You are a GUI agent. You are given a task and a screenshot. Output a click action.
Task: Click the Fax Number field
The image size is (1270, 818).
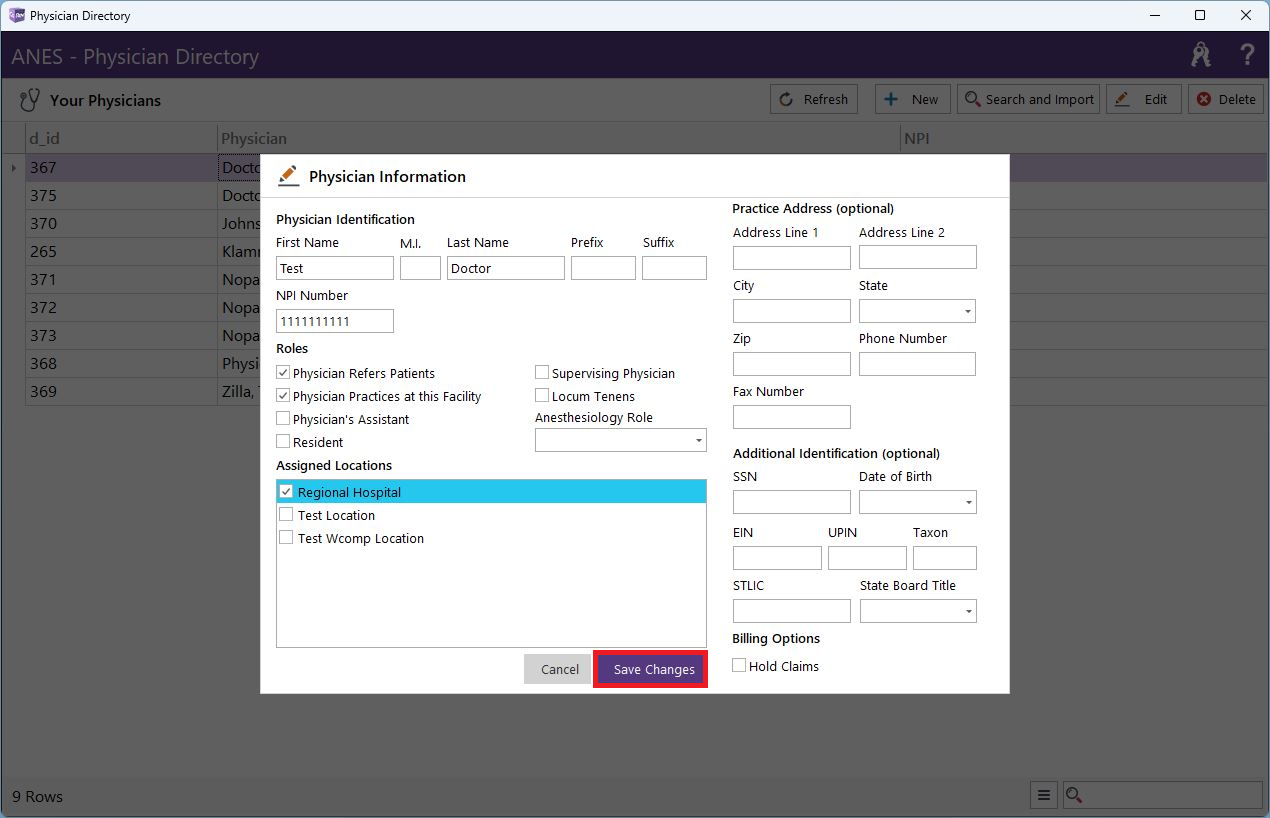tap(792, 417)
